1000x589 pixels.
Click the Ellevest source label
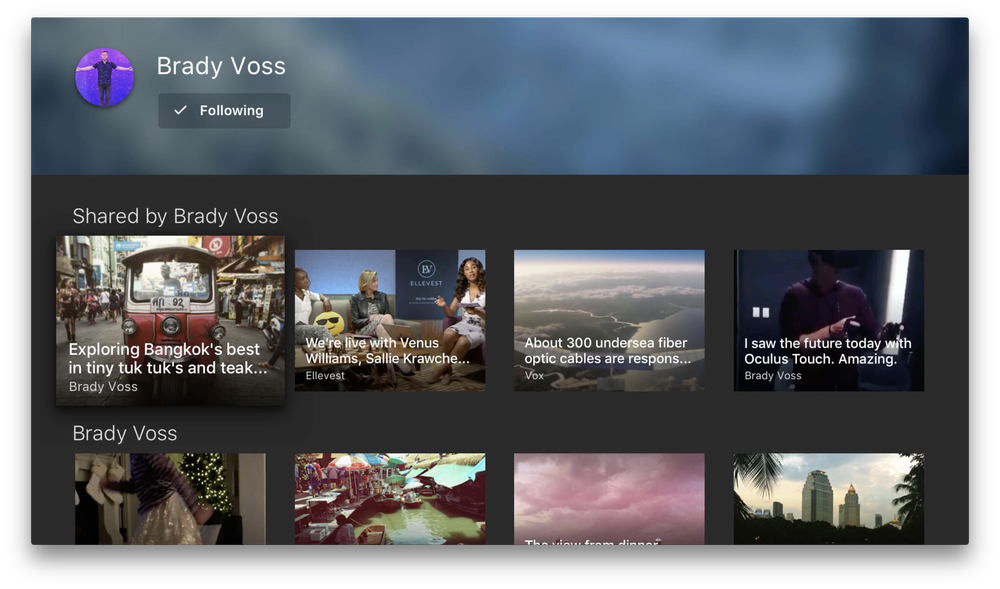(x=325, y=375)
